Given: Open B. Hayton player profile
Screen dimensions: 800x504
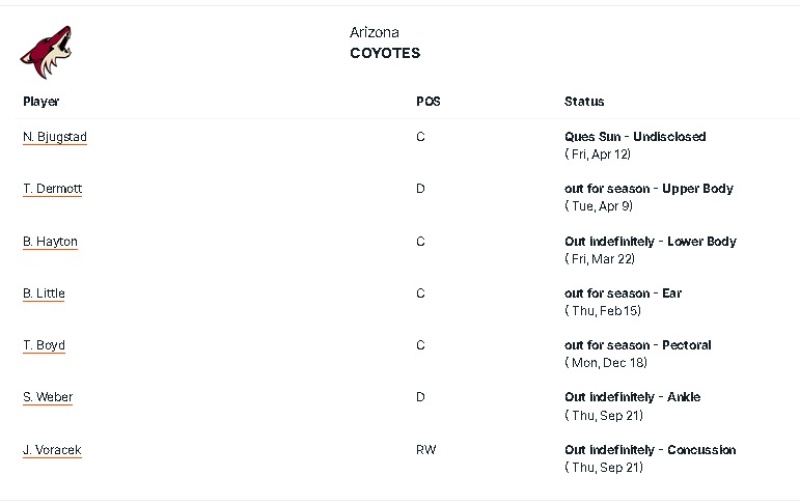Looking at the screenshot, I should click(x=50, y=242).
